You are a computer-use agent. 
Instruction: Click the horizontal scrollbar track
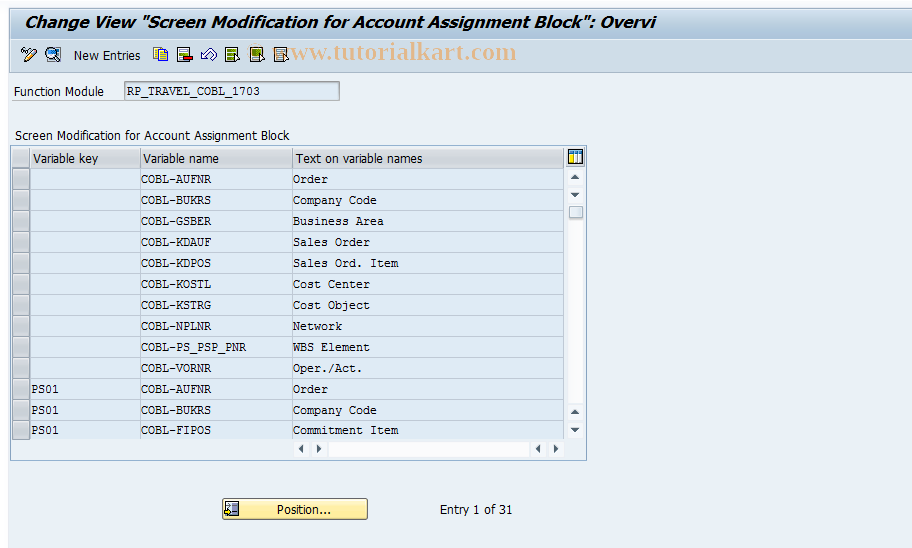point(429,449)
